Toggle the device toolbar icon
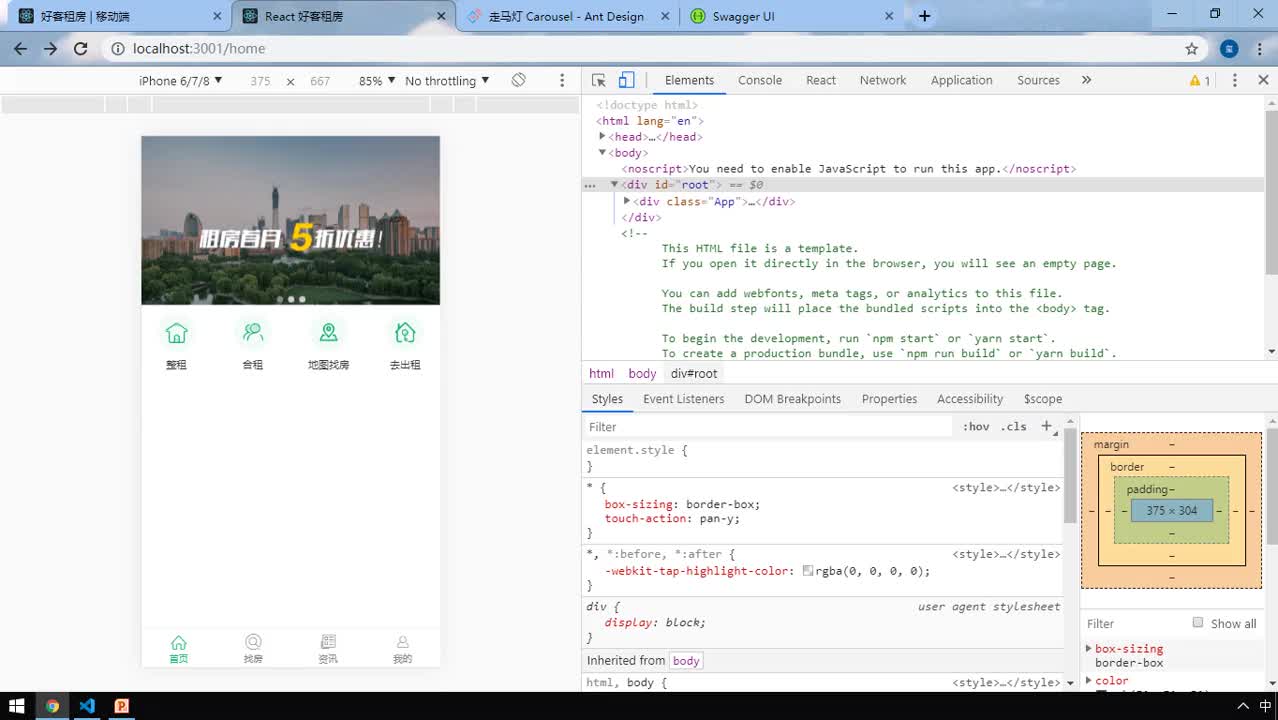This screenshot has width=1278, height=720. pyautogui.click(x=626, y=80)
